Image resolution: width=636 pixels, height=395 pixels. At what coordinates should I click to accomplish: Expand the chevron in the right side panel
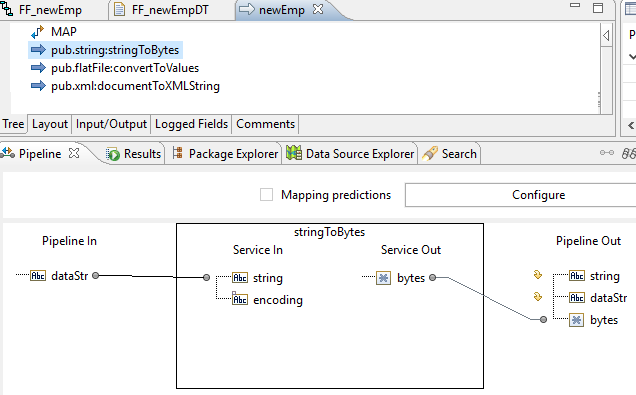coord(632,56)
